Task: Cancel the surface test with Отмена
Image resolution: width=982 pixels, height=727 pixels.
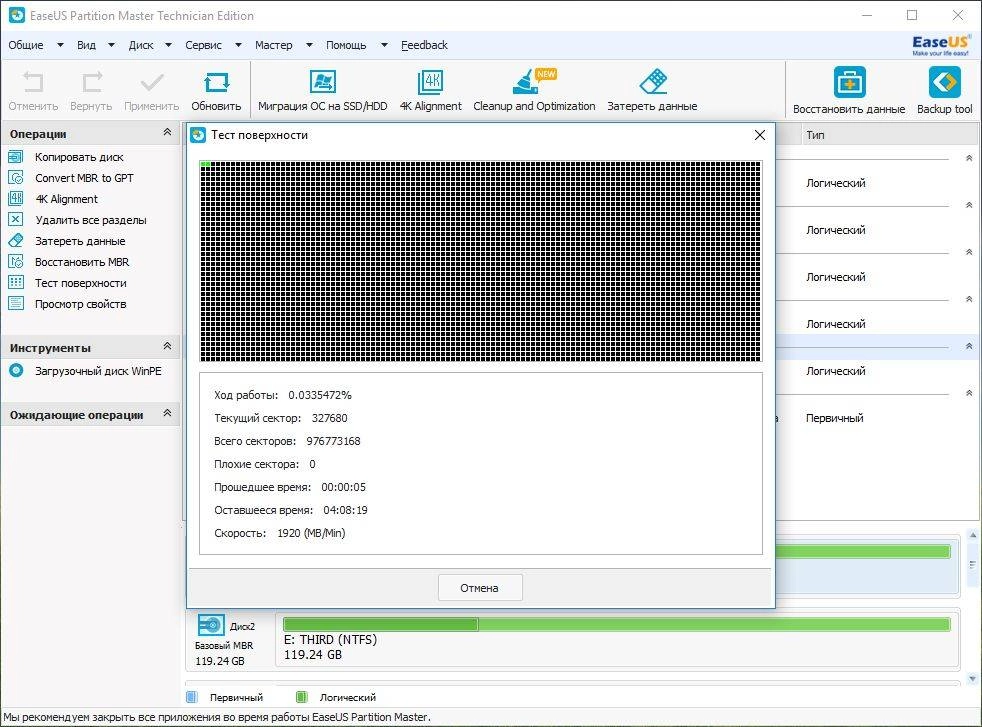Action: coord(480,588)
